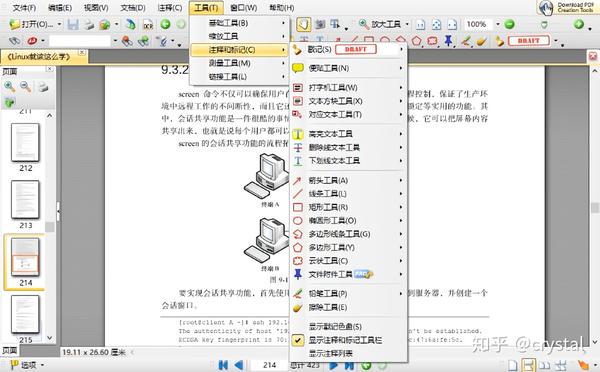
Task: Click the green zoom-out circle button
Action: 509,24
